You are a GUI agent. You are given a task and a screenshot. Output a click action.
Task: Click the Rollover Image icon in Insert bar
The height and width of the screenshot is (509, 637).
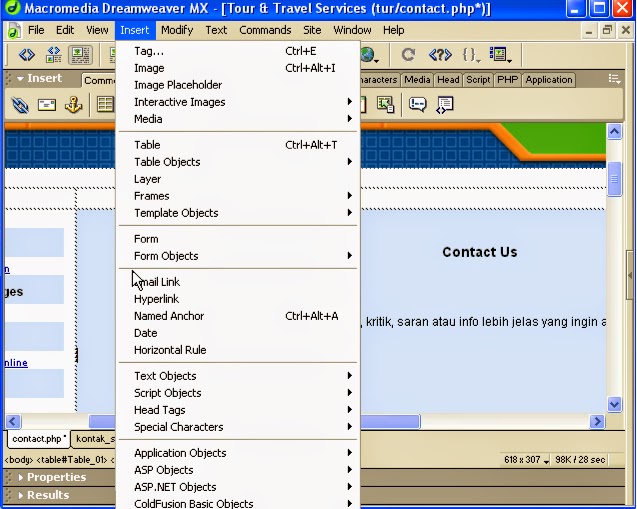tap(385, 105)
